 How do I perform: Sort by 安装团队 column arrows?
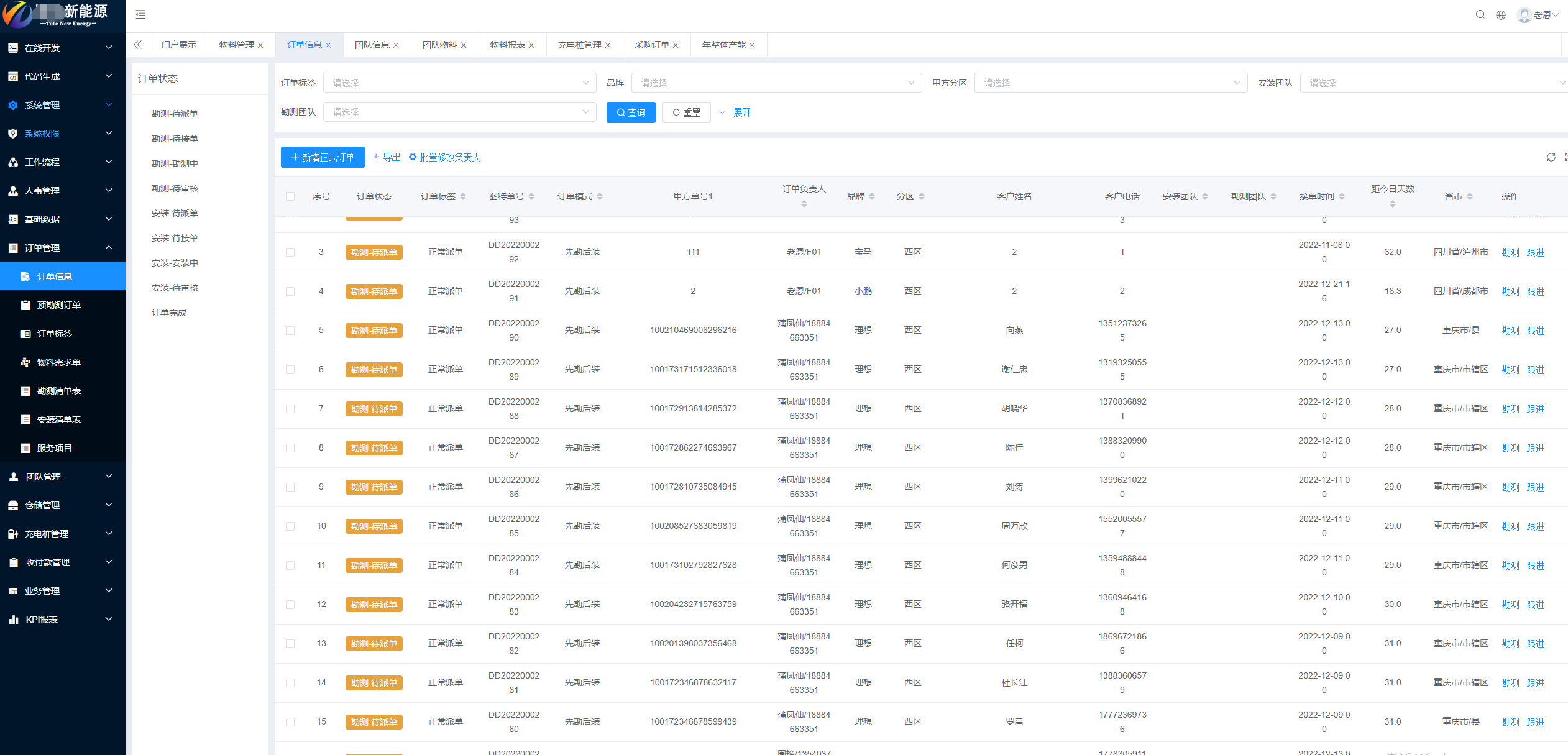1205,196
